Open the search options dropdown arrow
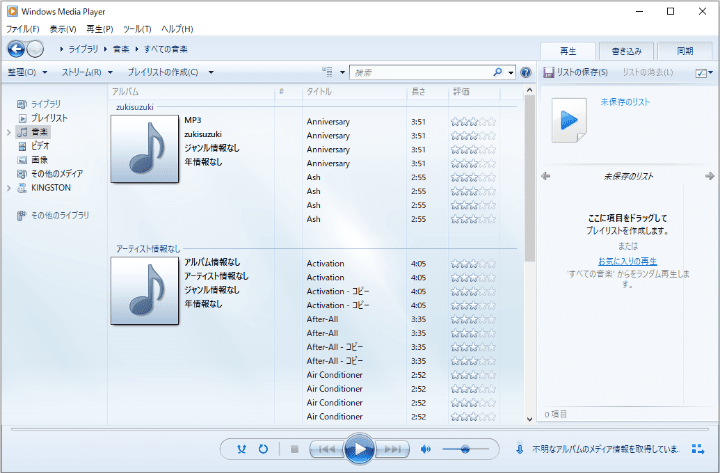The width and height of the screenshot is (720, 473). [x=511, y=72]
